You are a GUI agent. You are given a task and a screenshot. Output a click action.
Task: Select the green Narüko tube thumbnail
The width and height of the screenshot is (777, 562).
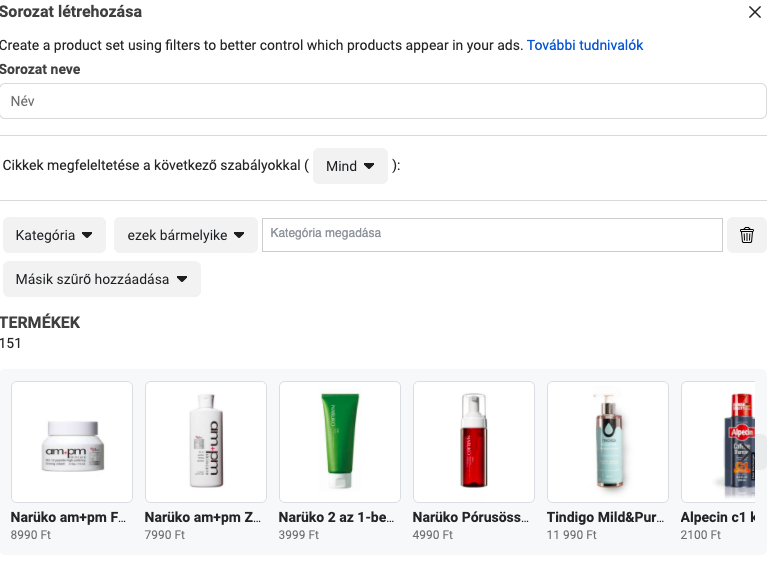(x=340, y=442)
